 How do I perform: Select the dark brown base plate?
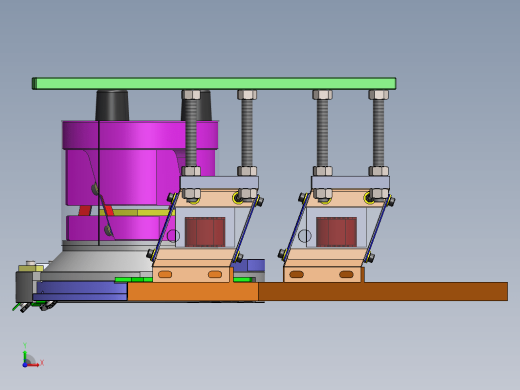[383, 291]
